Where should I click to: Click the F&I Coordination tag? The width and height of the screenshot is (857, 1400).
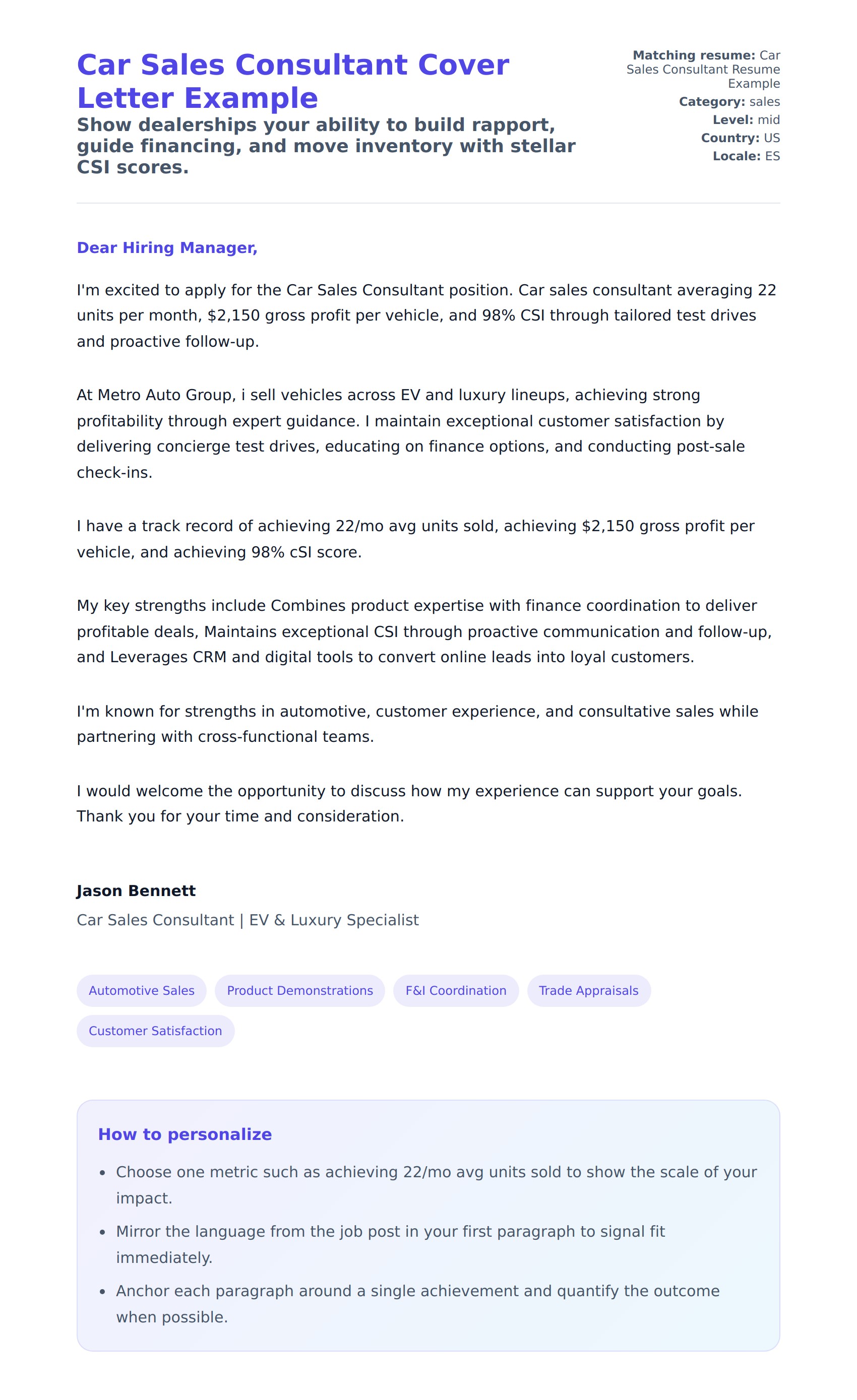pyautogui.click(x=455, y=990)
